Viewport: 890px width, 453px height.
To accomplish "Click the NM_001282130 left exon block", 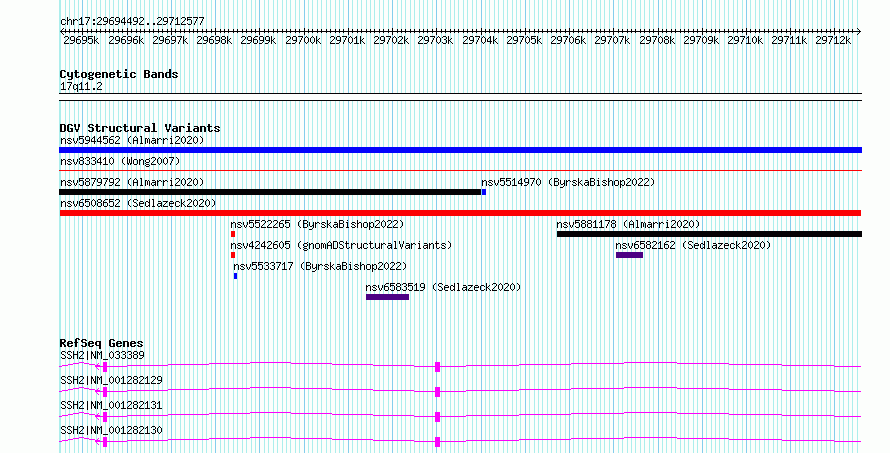I will [x=105, y=442].
